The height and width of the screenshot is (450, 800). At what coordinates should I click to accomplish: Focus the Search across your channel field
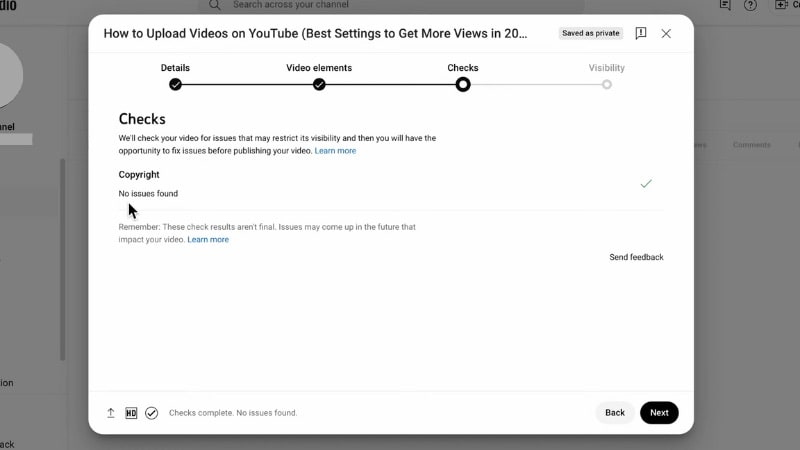pyautogui.click(x=391, y=5)
